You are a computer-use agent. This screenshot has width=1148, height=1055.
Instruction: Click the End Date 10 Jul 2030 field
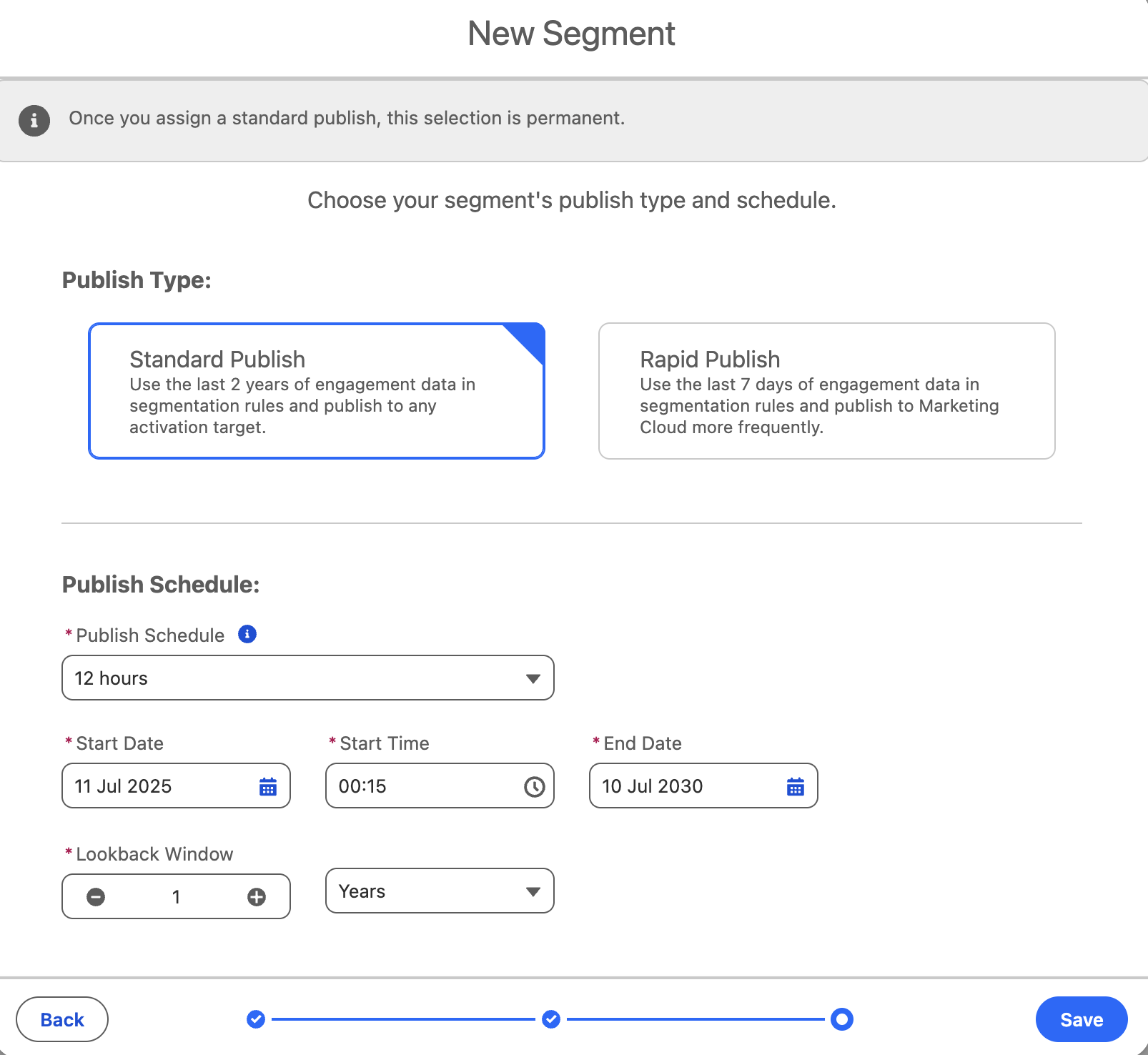pyautogui.click(x=686, y=786)
